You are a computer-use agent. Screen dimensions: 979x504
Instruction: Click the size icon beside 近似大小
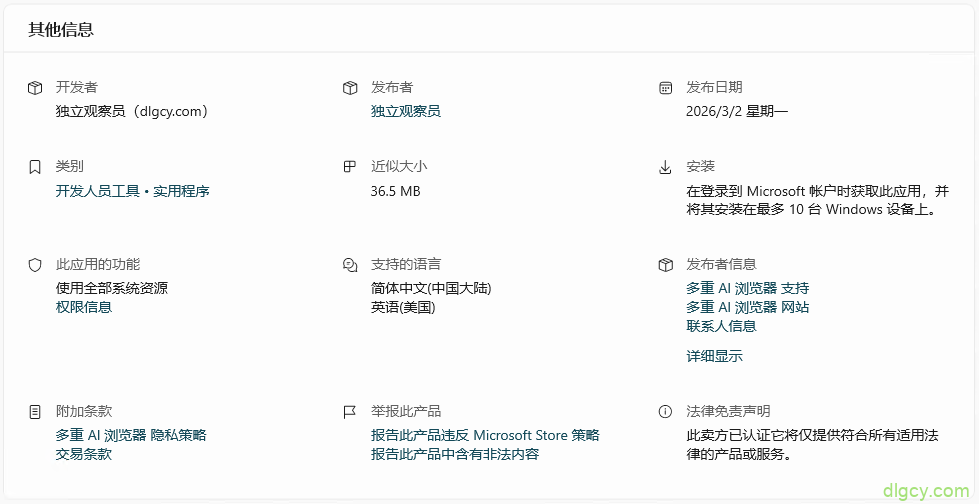coord(350,166)
